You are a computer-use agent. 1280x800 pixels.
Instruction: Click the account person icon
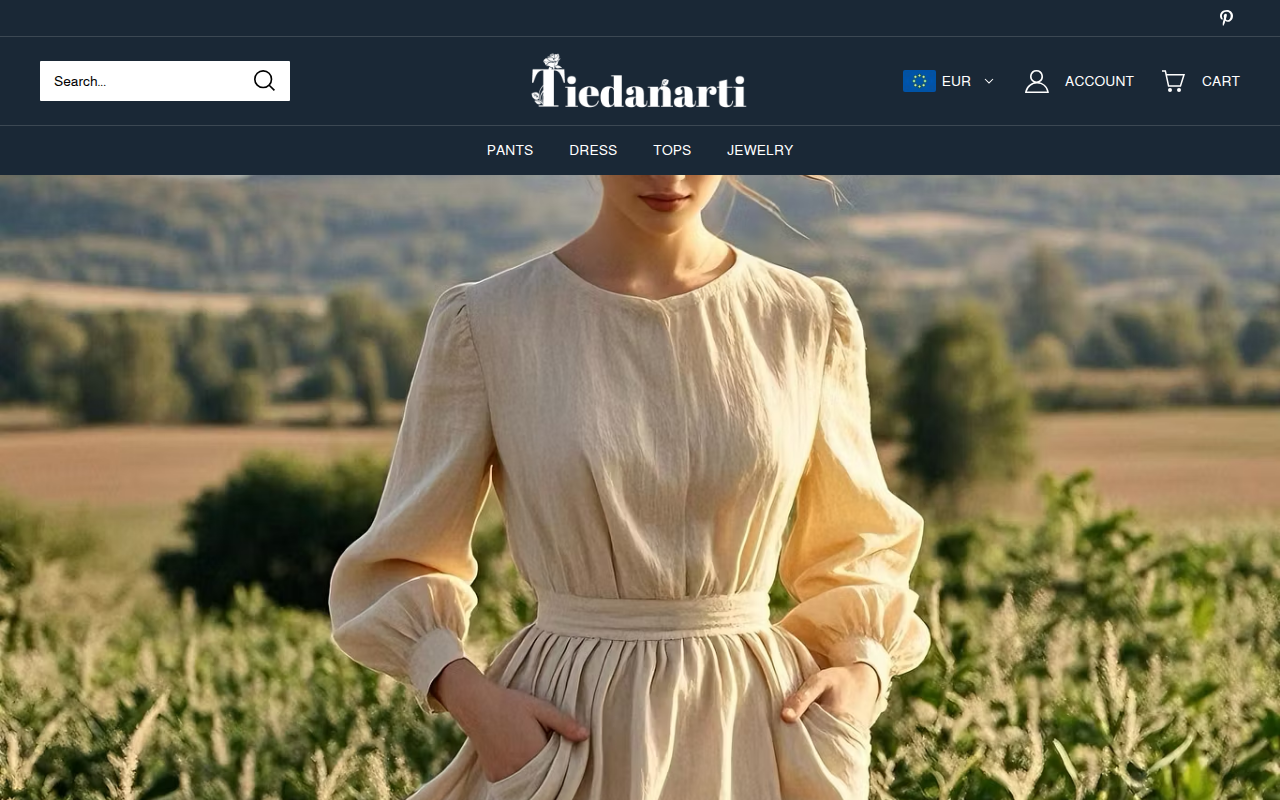(1037, 81)
